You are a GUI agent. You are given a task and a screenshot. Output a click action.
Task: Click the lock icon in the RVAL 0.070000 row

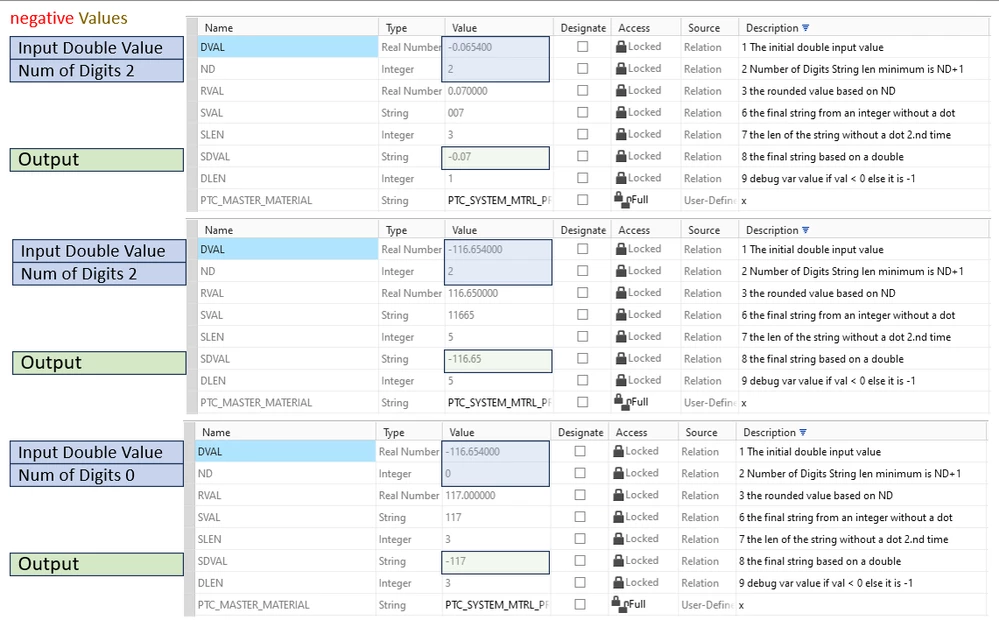621,90
